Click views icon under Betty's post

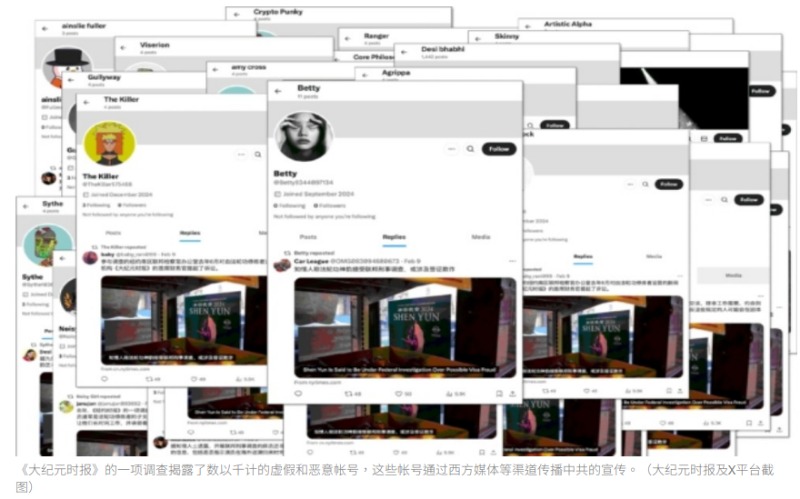450,394
